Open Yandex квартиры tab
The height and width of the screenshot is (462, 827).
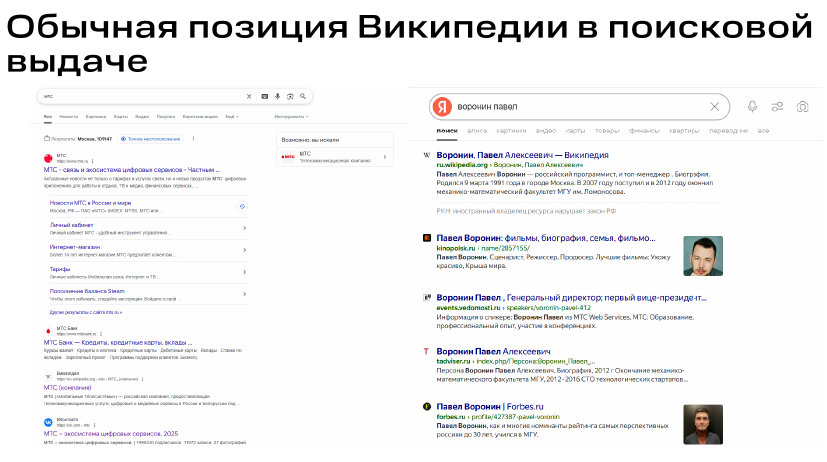(684, 131)
